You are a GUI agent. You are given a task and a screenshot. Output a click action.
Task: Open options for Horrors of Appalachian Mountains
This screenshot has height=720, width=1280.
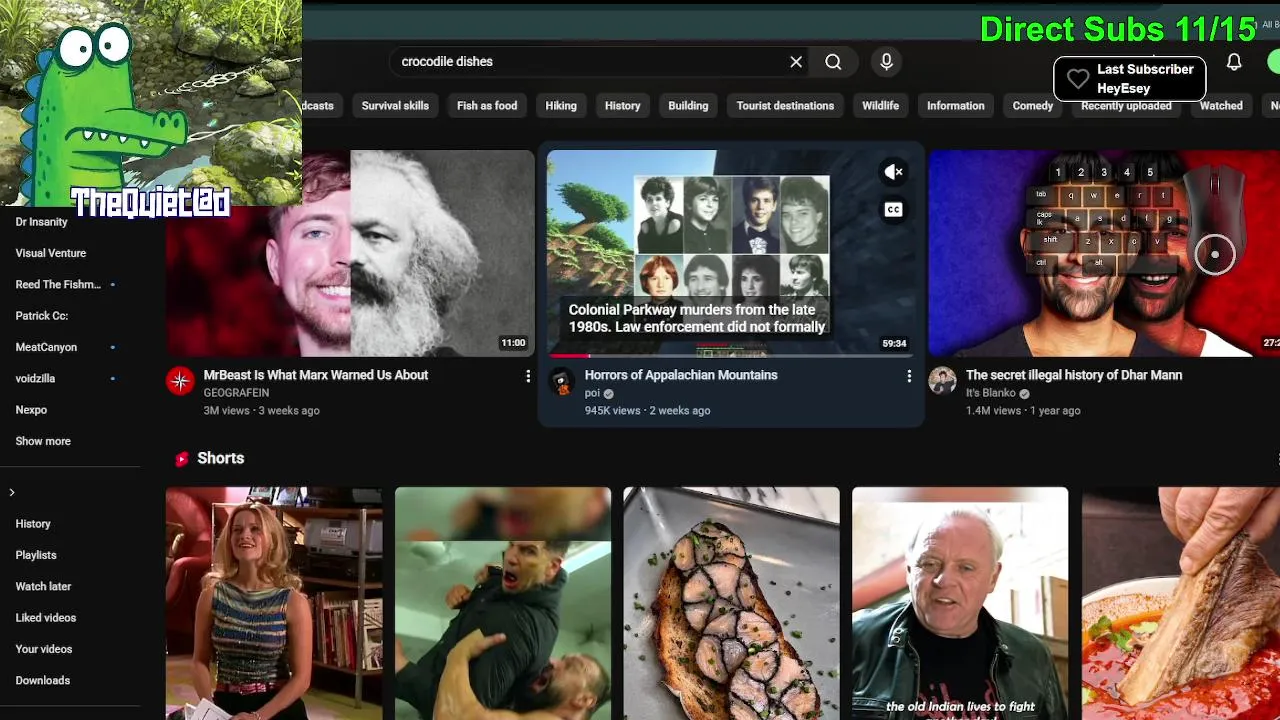[x=909, y=376]
